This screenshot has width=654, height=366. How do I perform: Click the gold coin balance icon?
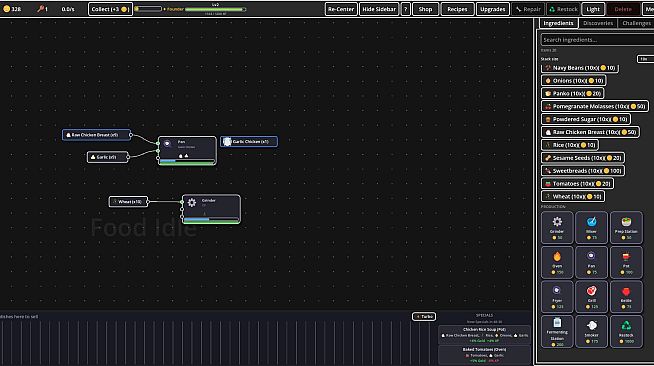6,9
